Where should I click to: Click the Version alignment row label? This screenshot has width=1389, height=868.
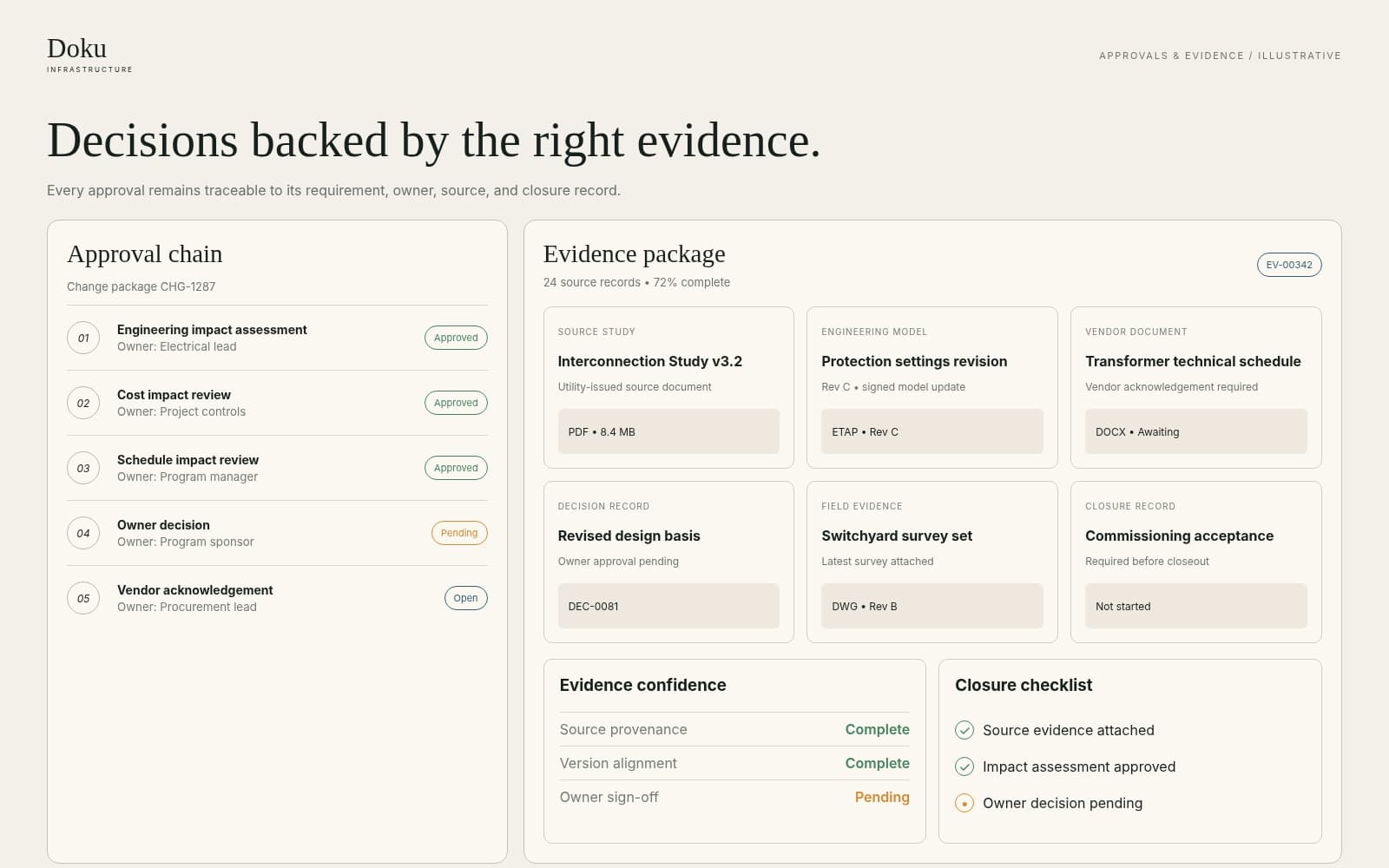(x=618, y=763)
